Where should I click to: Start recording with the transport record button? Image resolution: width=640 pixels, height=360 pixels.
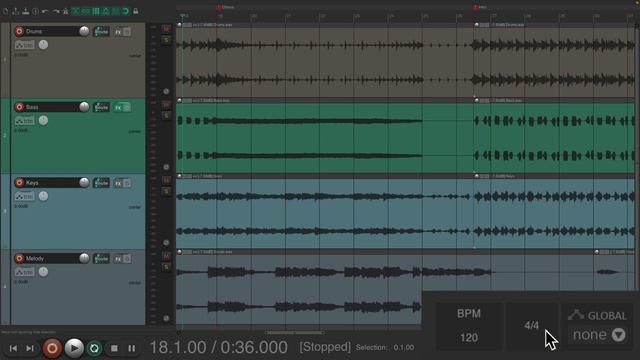(52, 348)
